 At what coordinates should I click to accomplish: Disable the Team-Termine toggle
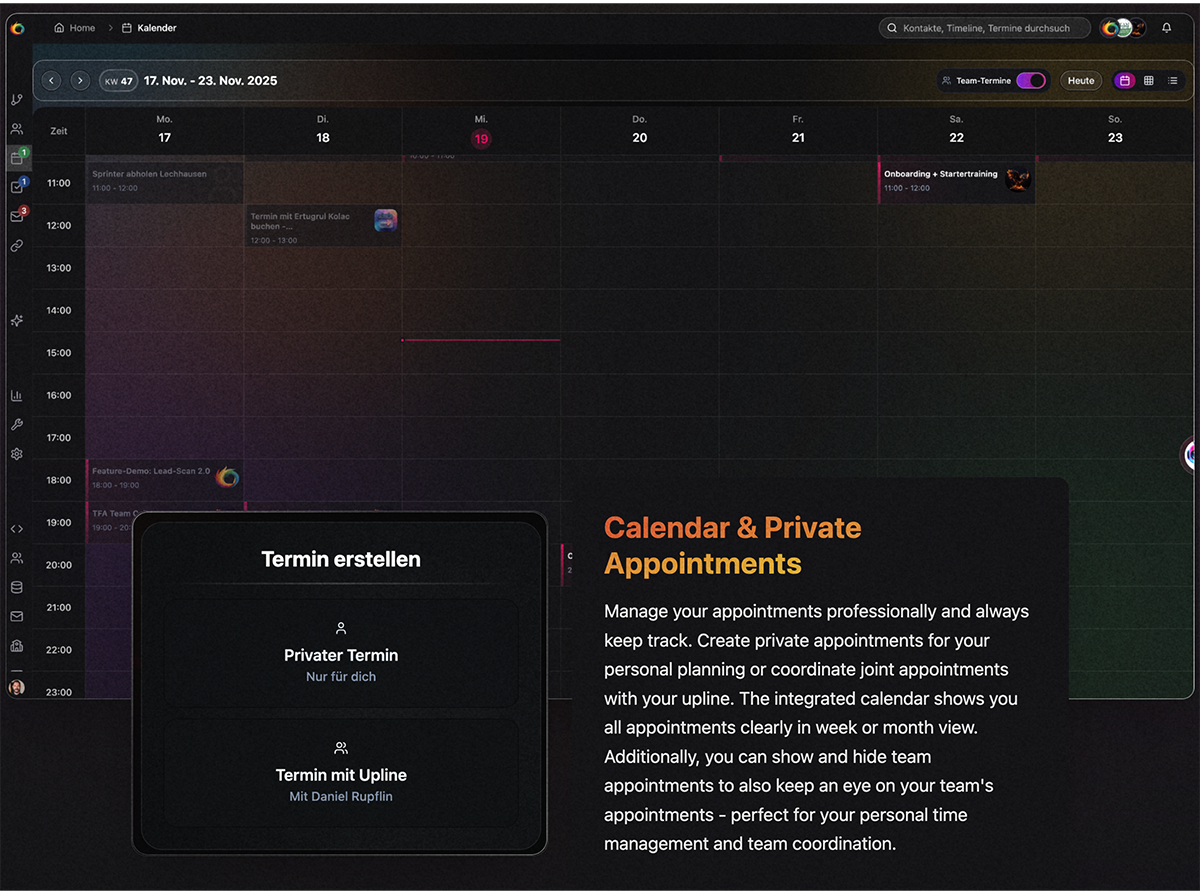1030,80
